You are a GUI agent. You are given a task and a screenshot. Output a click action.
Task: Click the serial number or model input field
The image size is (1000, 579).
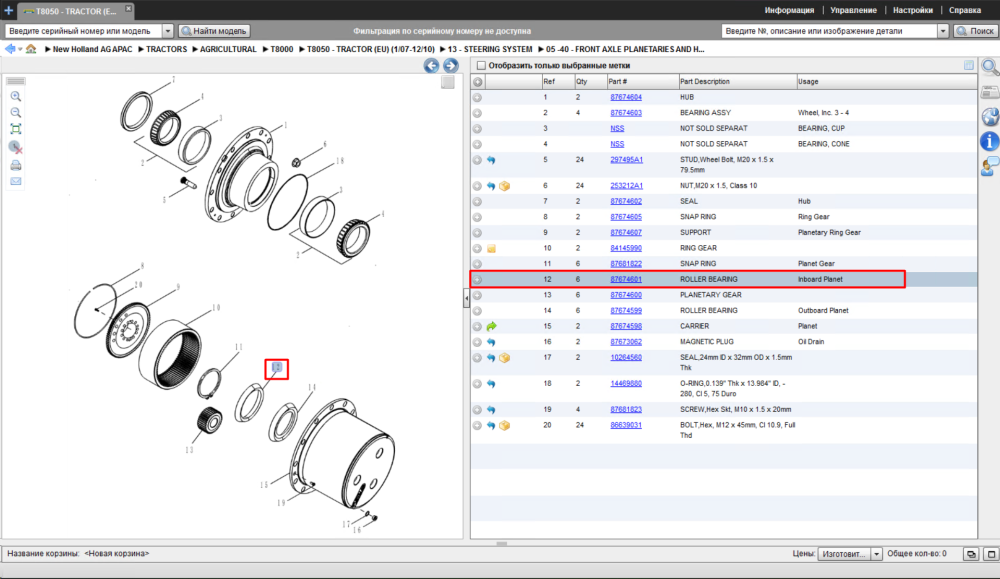[x=84, y=31]
